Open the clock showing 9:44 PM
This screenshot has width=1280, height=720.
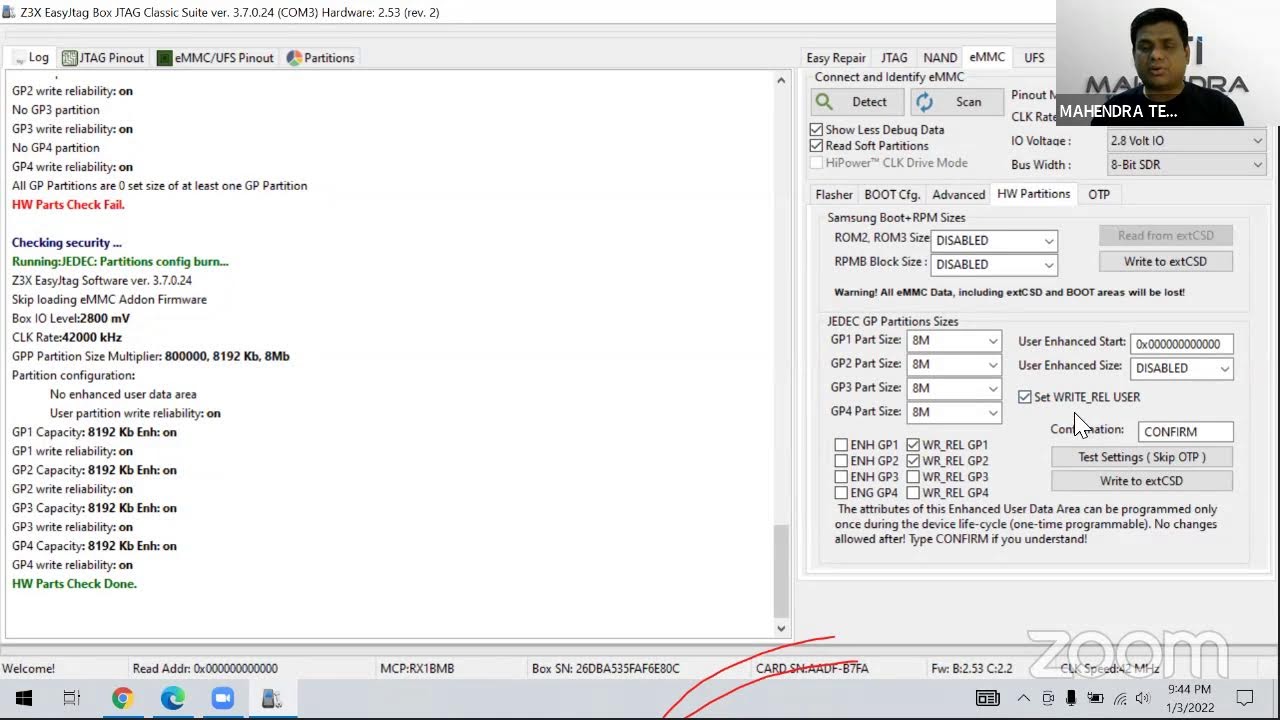1188,698
